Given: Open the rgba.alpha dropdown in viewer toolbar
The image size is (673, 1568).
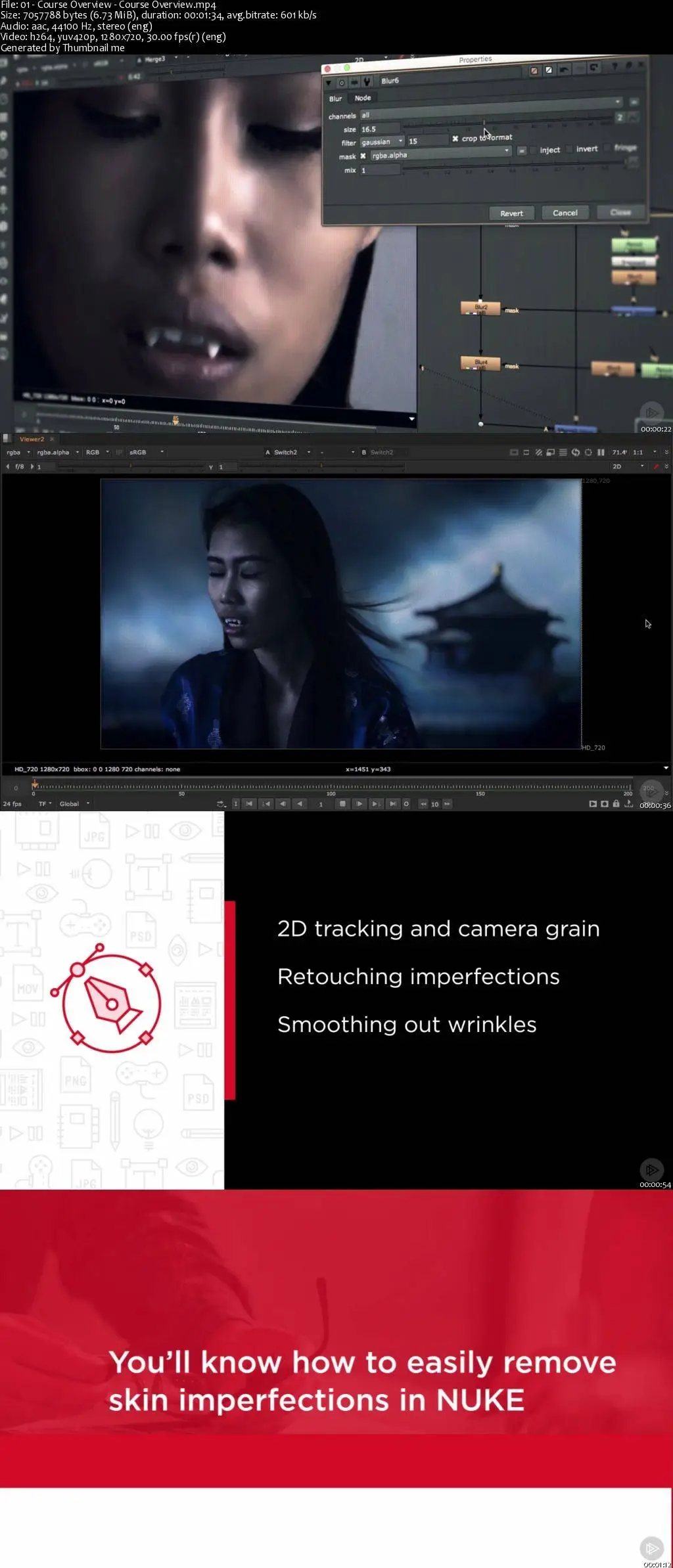Looking at the screenshot, I should coord(58,452).
